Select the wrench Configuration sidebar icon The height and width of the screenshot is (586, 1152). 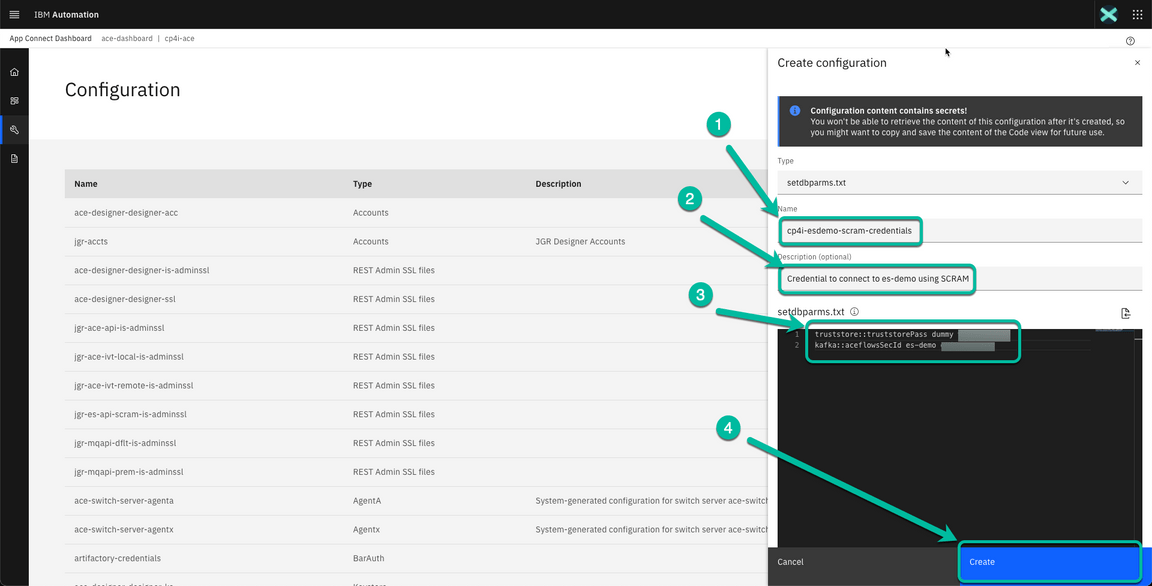tap(14, 129)
